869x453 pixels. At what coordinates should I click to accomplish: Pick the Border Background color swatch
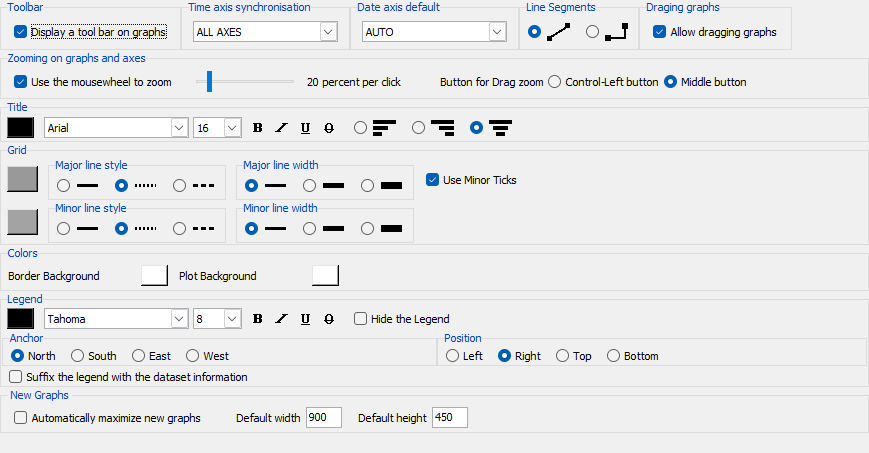(155, 276)
